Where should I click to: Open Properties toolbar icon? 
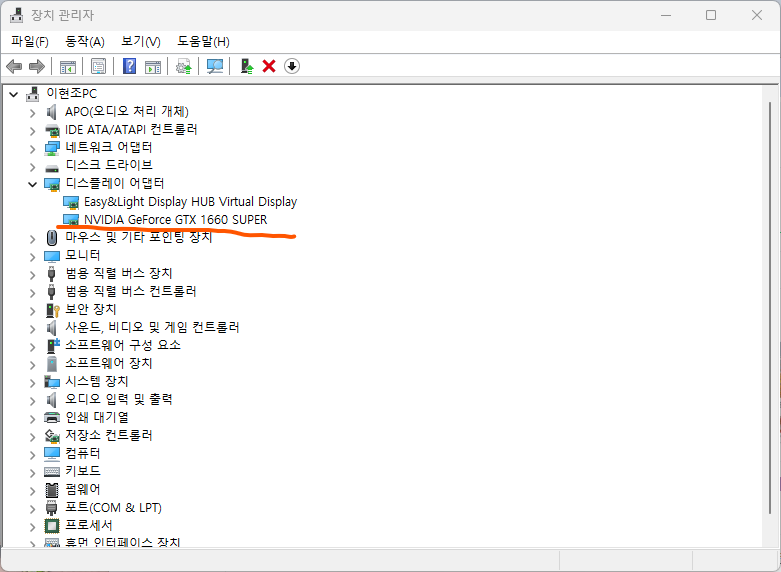[x=99, y=66]
